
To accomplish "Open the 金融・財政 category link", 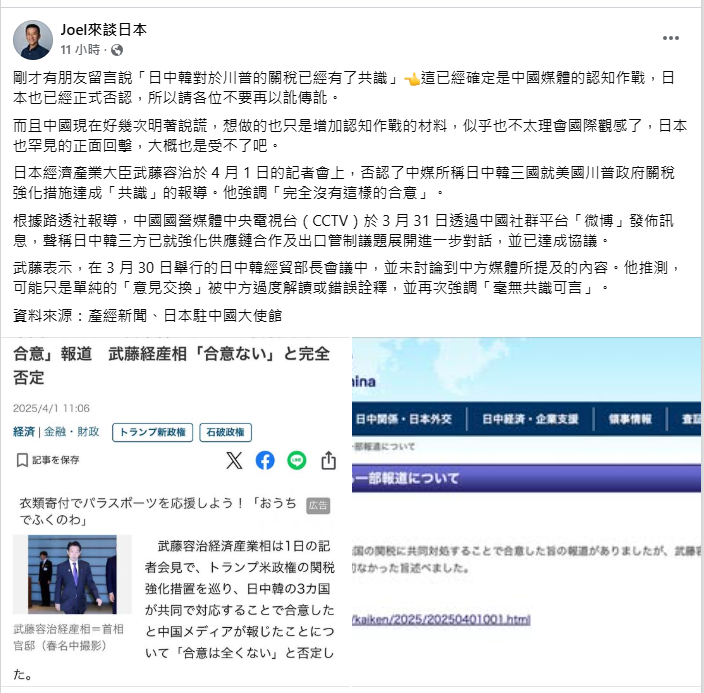I will coord(71,432).
